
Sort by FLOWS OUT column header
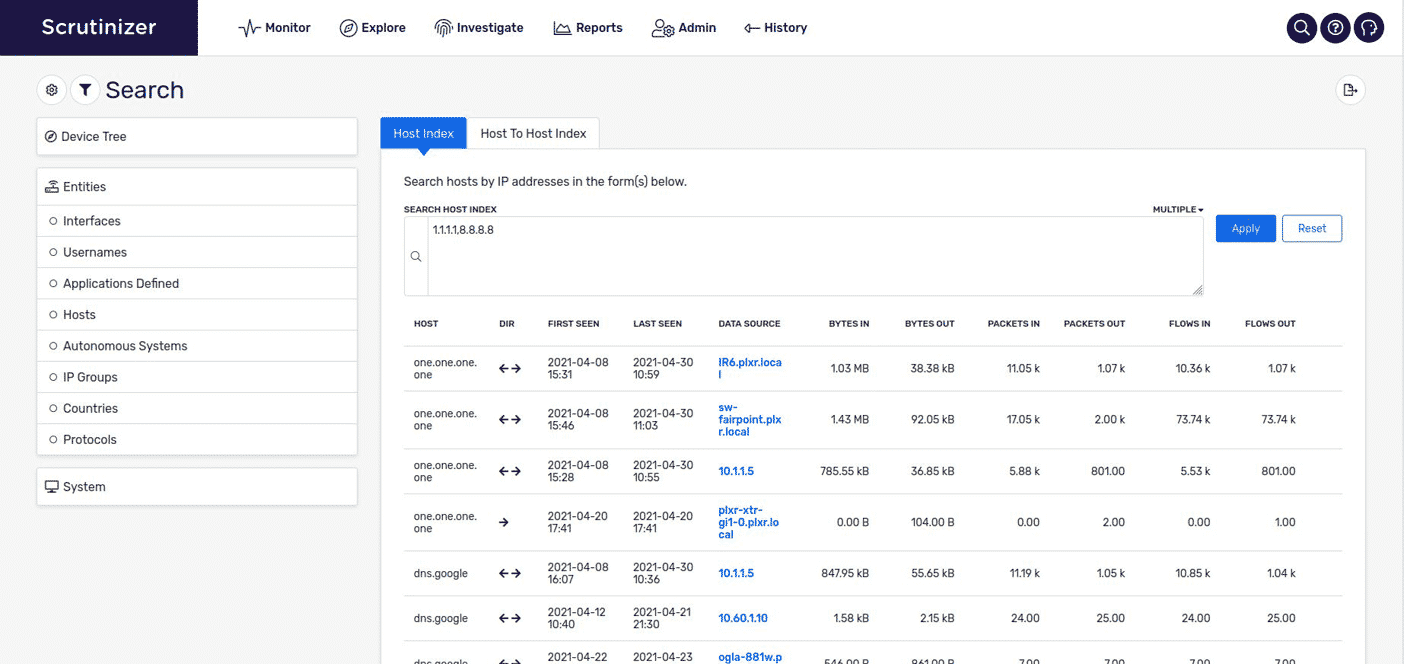pos(1270,324)
